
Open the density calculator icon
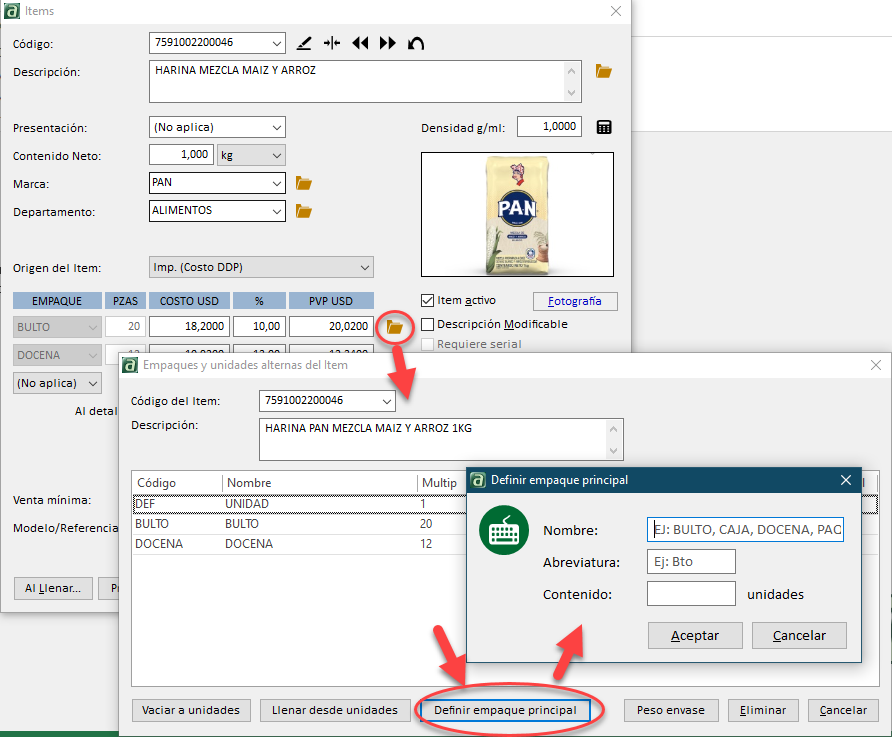point(604,127)
